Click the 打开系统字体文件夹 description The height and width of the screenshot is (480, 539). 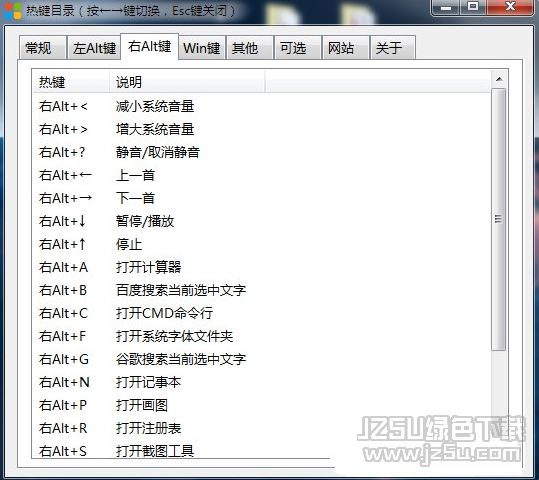pos(175,336)
